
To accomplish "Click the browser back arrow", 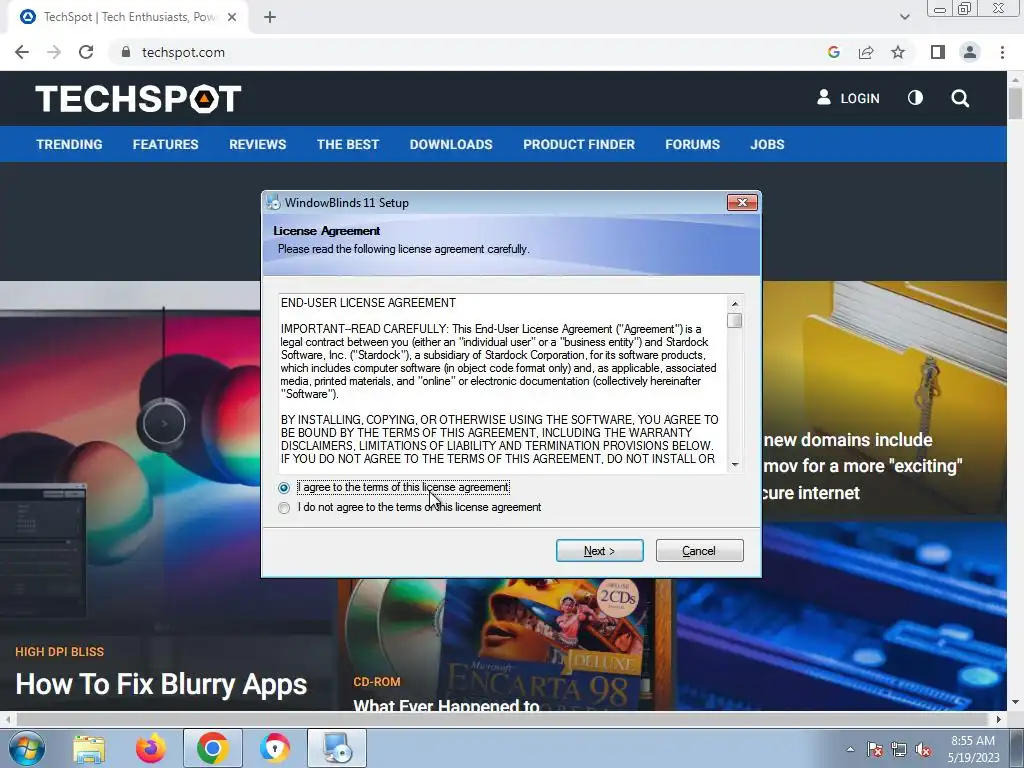I will (22, 52).
